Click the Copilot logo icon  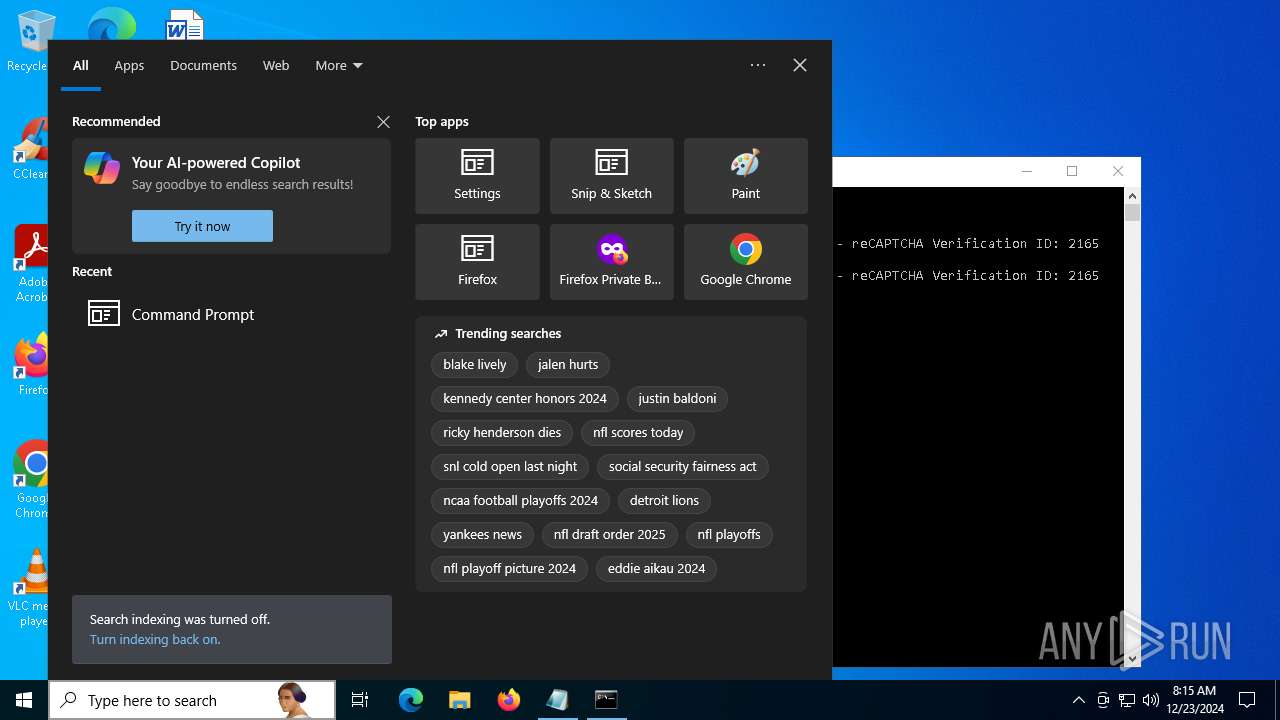point(102,168)
